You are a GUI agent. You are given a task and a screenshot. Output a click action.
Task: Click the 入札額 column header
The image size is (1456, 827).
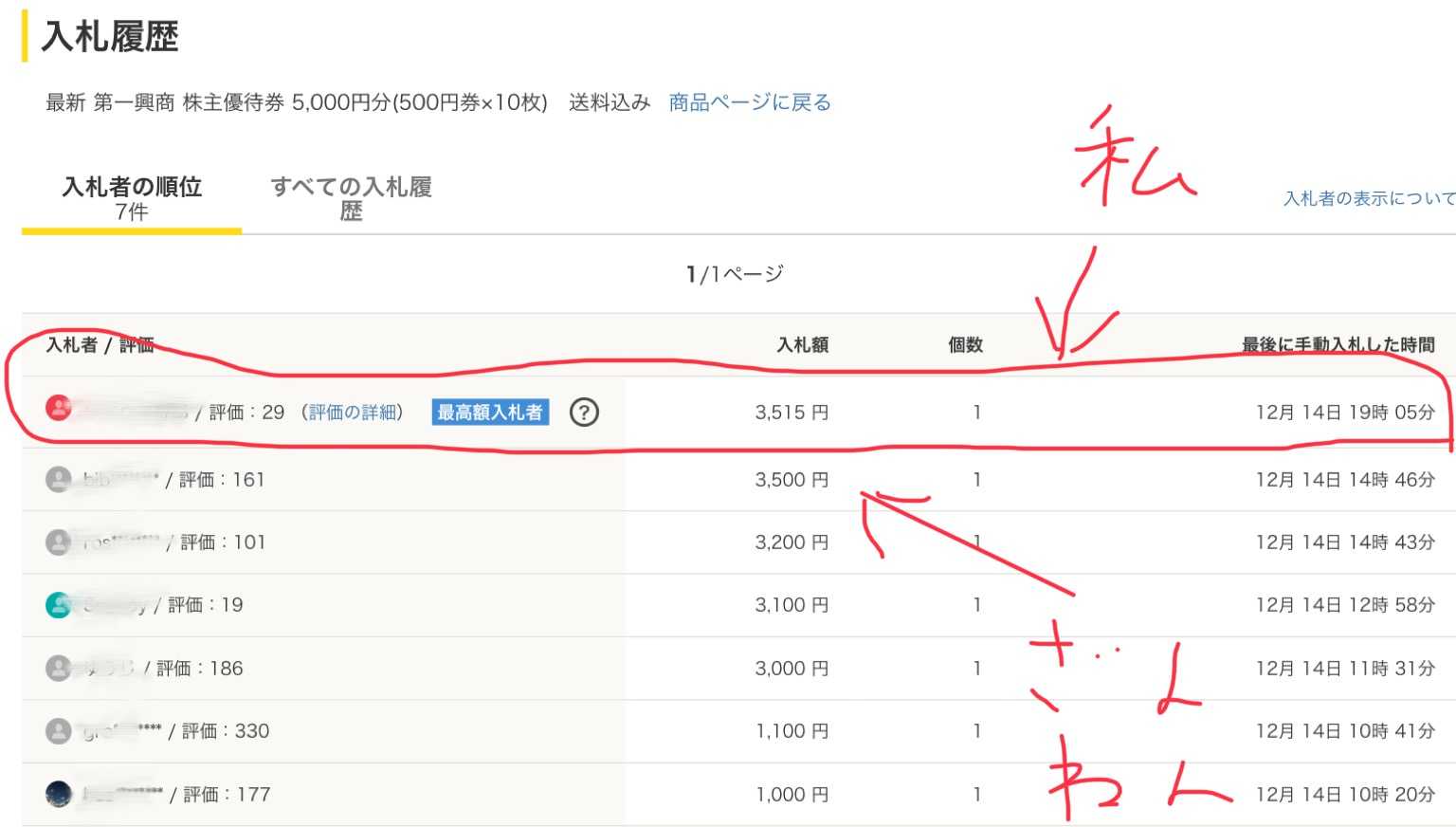point(803,345)
